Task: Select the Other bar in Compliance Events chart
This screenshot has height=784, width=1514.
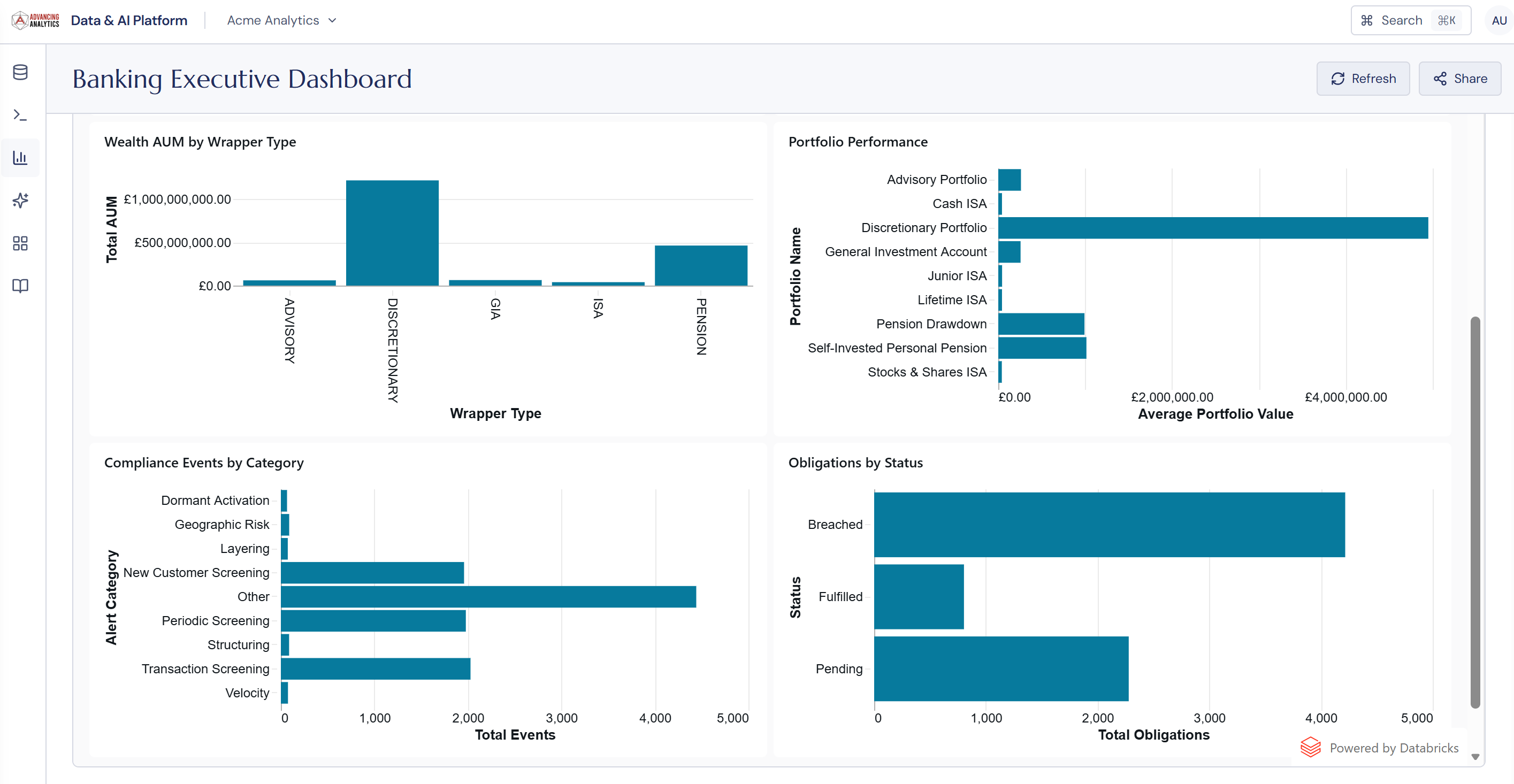Action: pos(488,596)
